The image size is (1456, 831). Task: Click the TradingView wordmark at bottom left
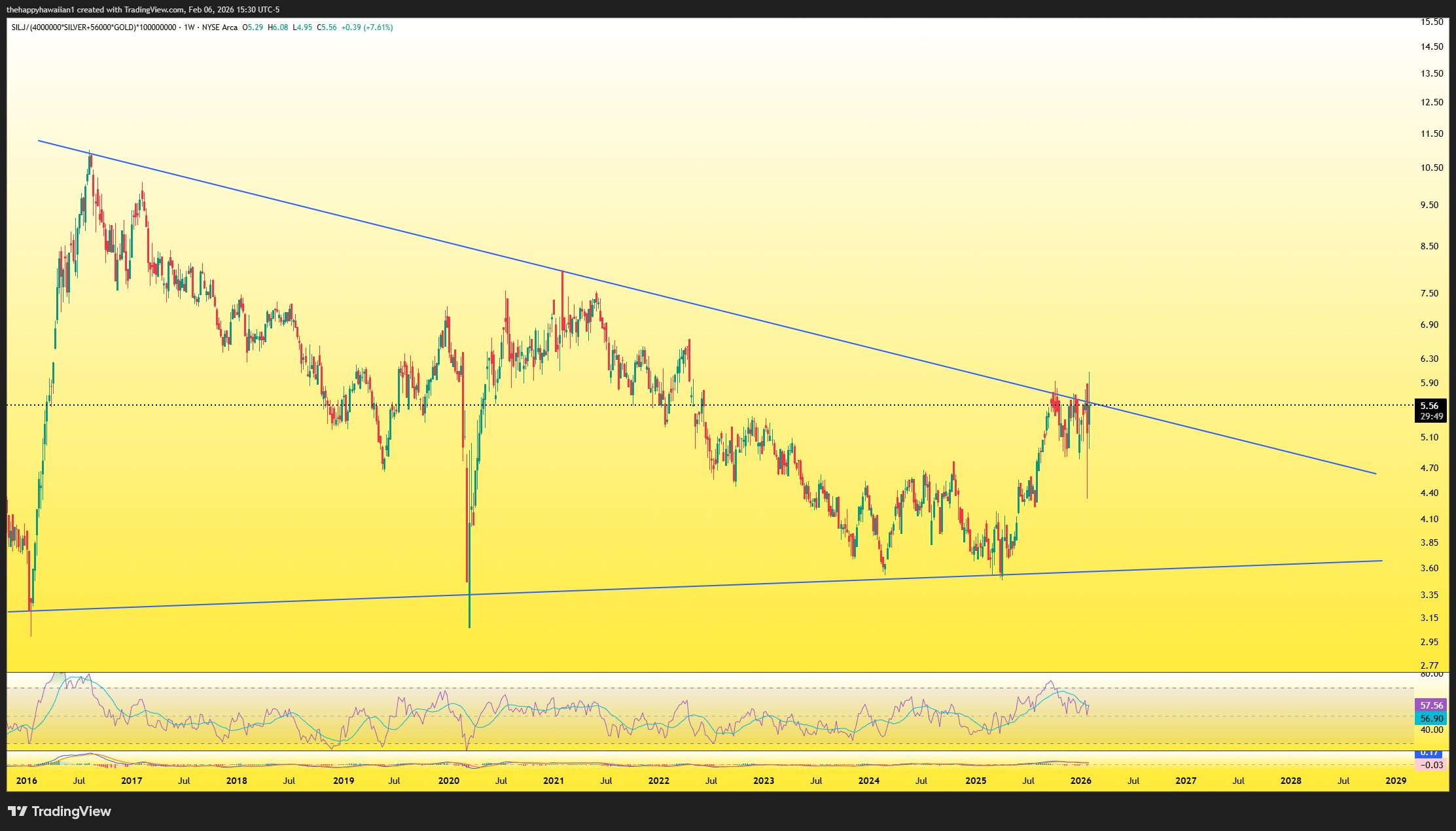(x=71, y=811)
